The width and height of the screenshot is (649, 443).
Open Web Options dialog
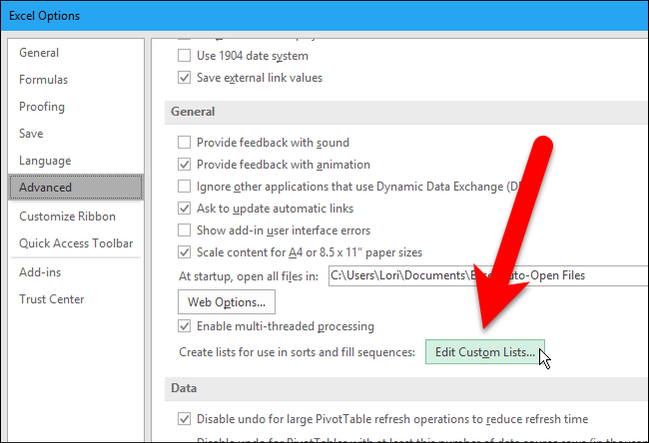[226, 302]
